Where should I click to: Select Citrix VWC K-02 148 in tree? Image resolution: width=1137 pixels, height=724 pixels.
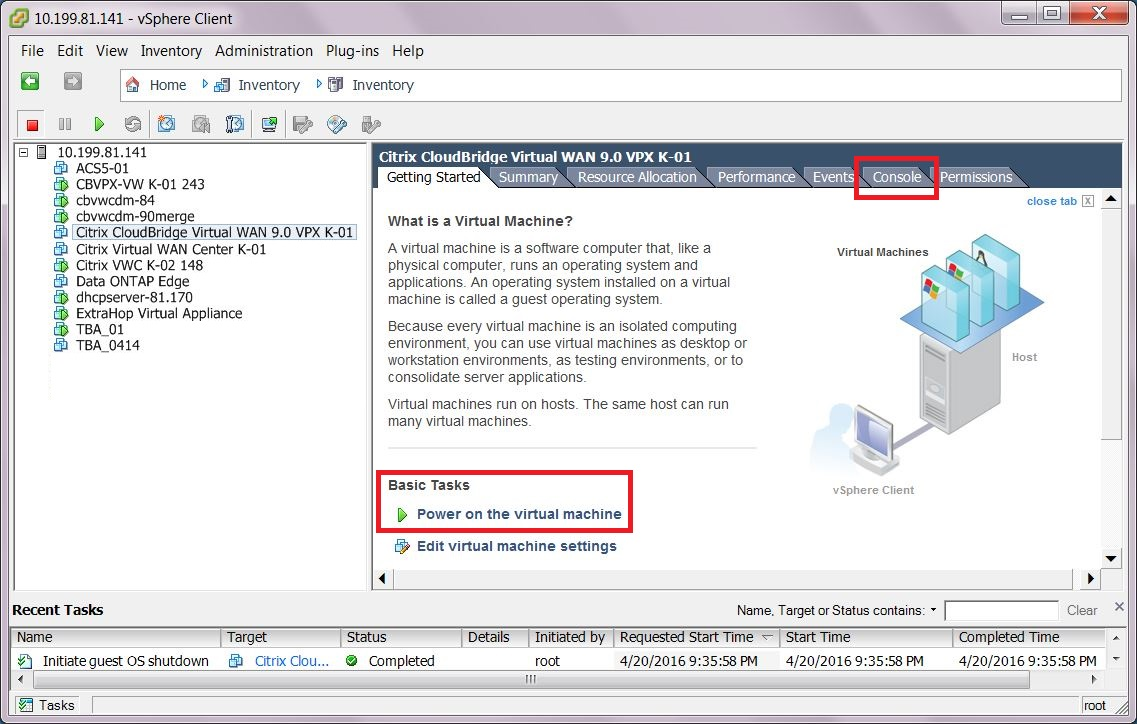pyautogui.click(x=139, y=266)
